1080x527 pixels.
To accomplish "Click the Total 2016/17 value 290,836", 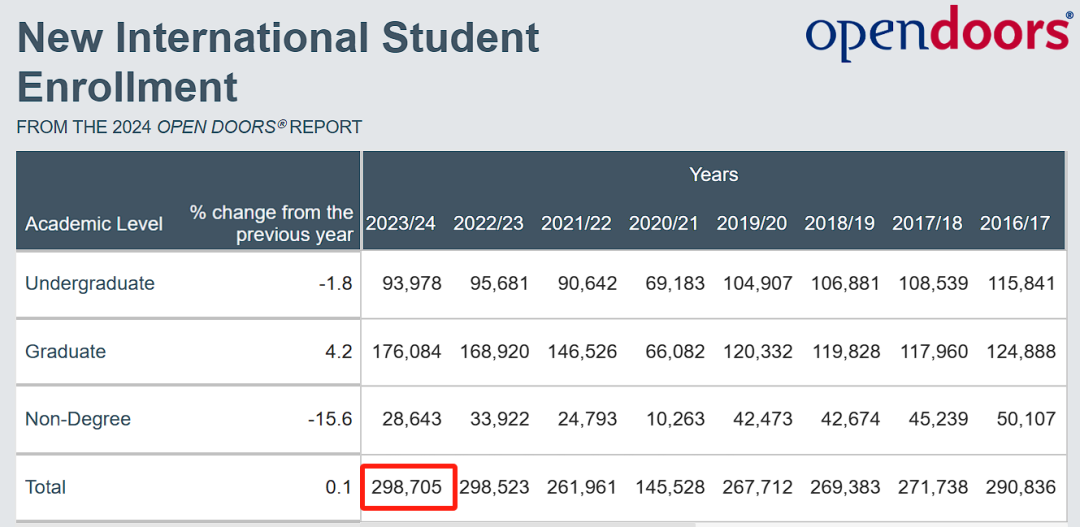I will coord(1021,487).
